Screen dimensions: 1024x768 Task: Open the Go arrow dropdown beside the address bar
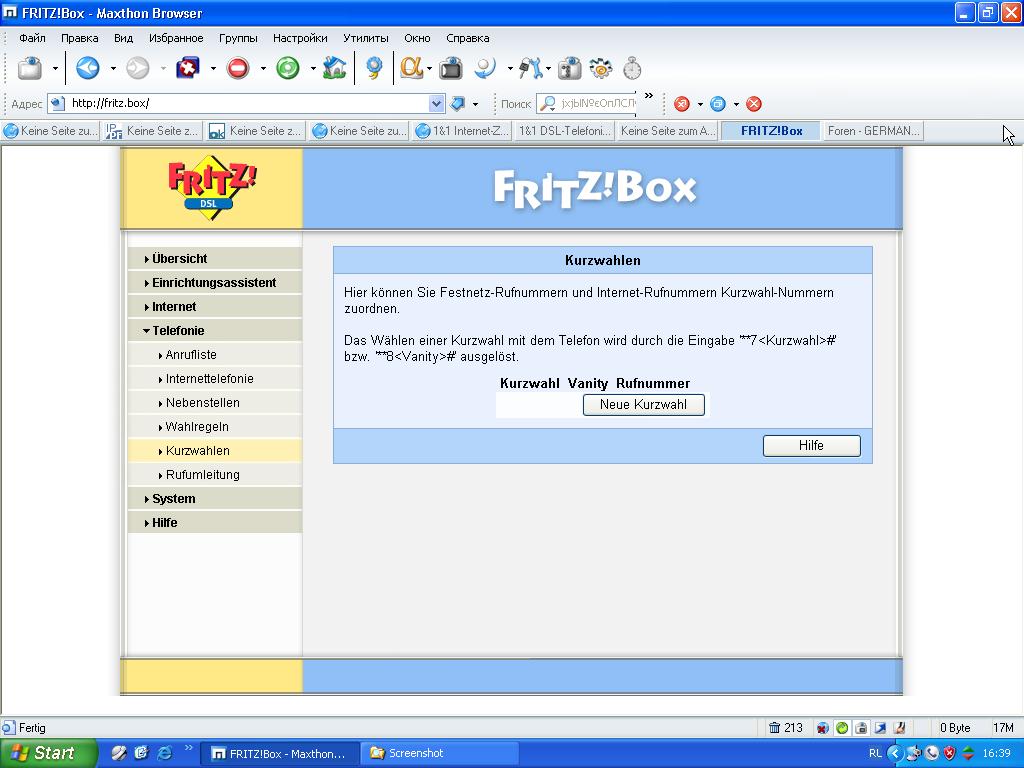tap(475, 104)
